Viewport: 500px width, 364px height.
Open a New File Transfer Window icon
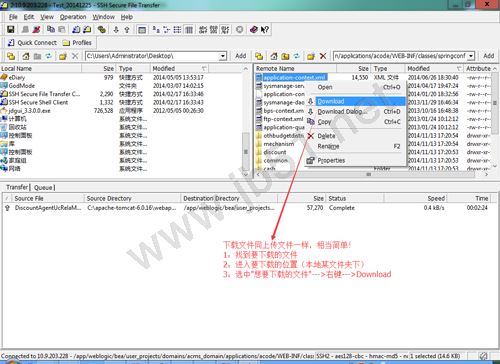click(87, 30)
